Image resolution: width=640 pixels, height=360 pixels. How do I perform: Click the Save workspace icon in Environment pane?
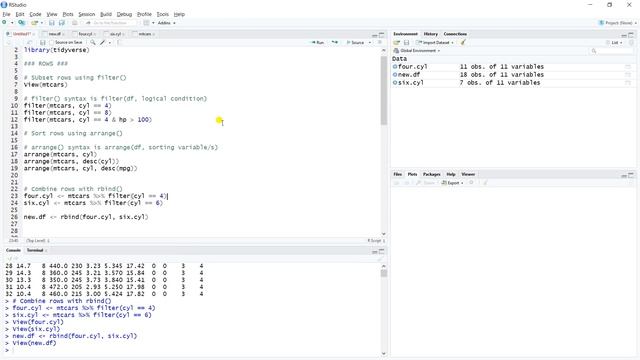[x=407, y=42]
